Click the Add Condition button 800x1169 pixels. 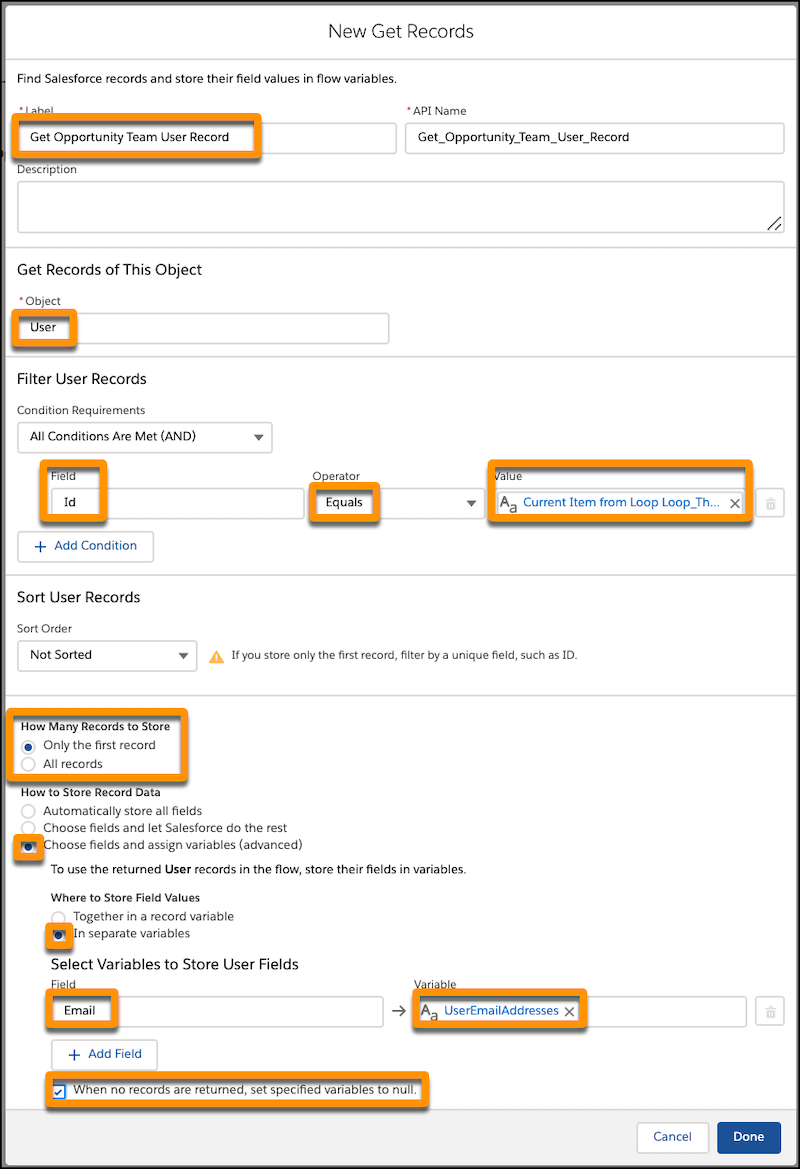(x=86, y=546)
